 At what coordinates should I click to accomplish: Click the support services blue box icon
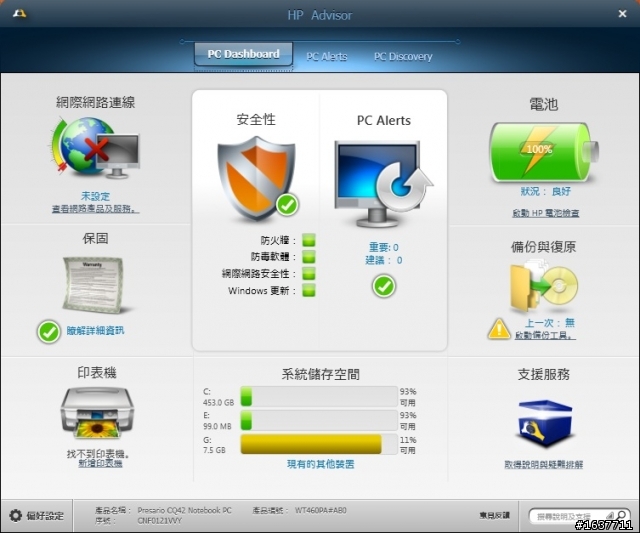click(x=545, y=424)
